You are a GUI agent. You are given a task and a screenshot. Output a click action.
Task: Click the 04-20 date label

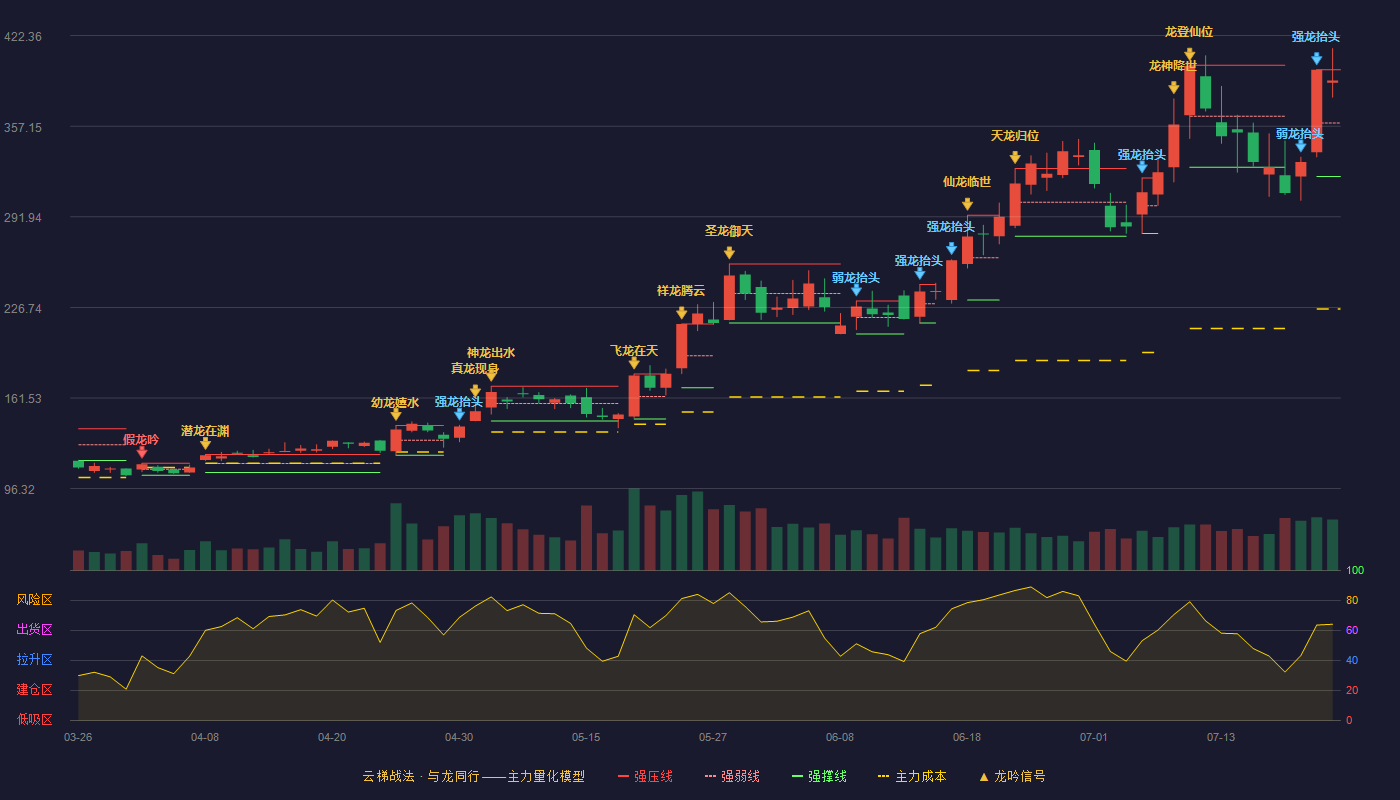pyautogui.click(x=332, y=737)
